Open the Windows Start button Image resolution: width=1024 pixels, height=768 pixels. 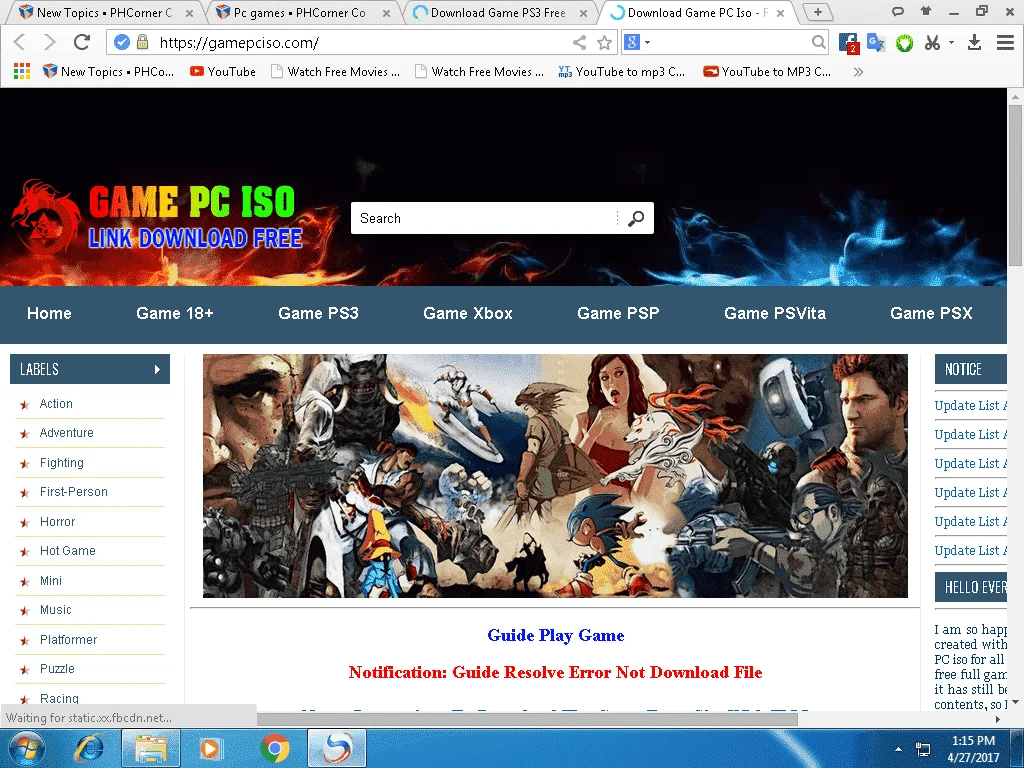pyautogui.click(x=25, y=748)
